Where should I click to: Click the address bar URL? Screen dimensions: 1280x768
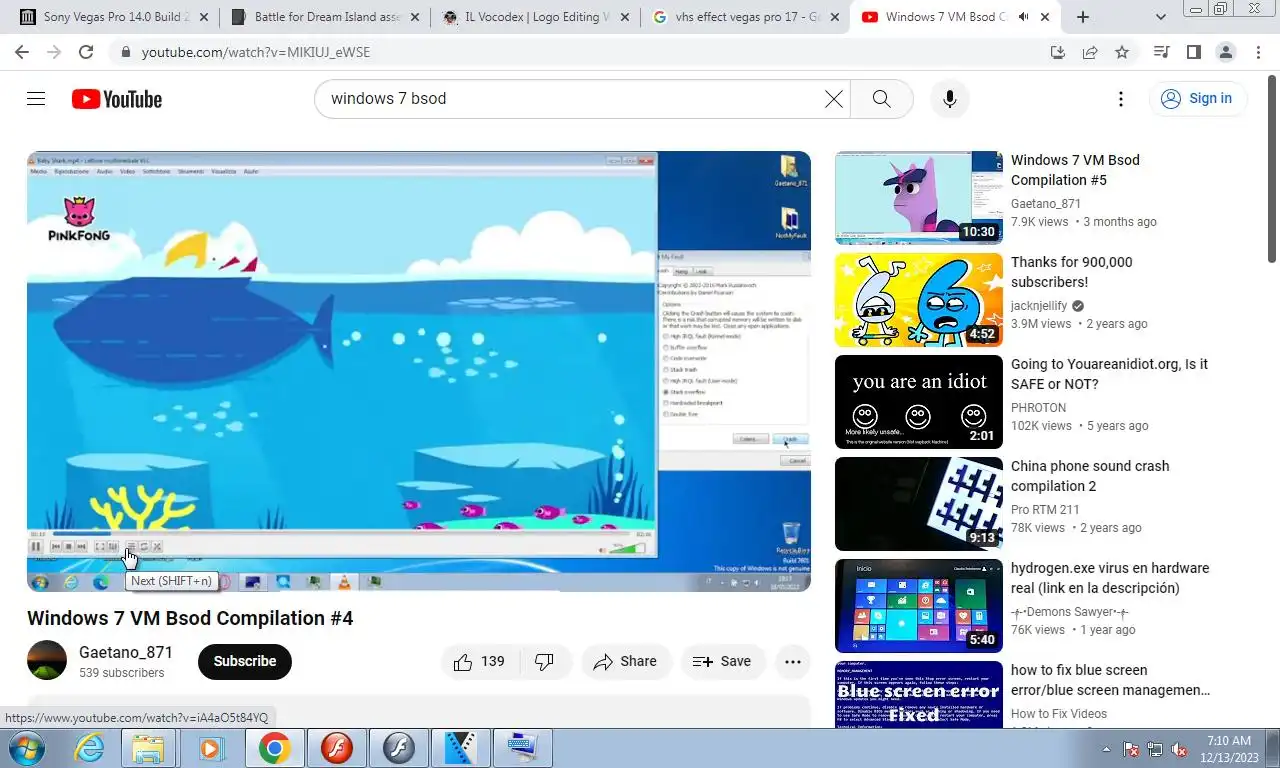[256, 52]
